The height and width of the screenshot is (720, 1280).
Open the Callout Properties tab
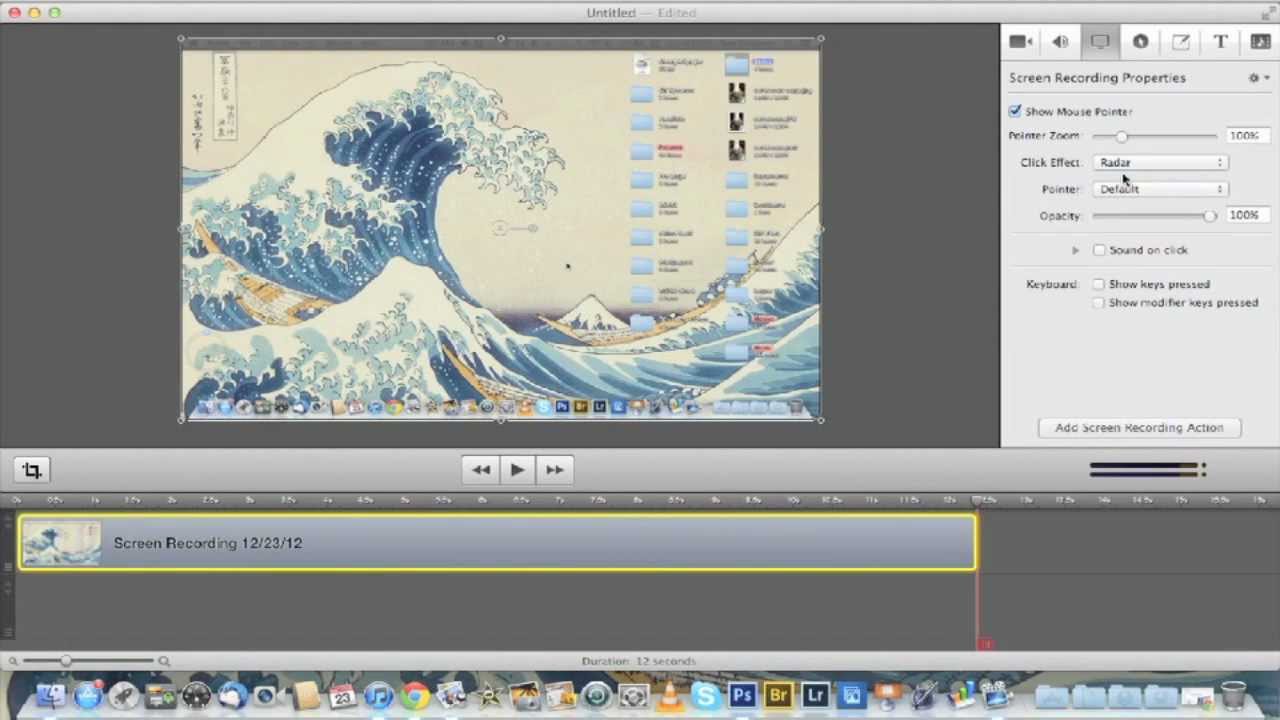(1140, 41)
